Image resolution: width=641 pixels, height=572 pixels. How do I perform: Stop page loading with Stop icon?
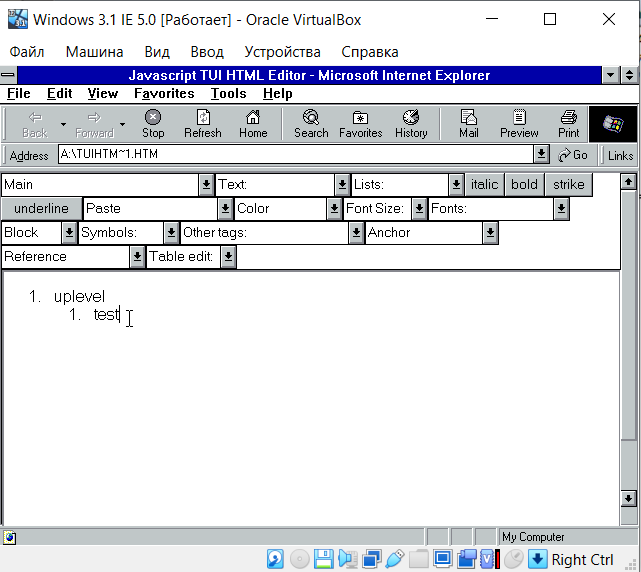(x=153, y=124)
